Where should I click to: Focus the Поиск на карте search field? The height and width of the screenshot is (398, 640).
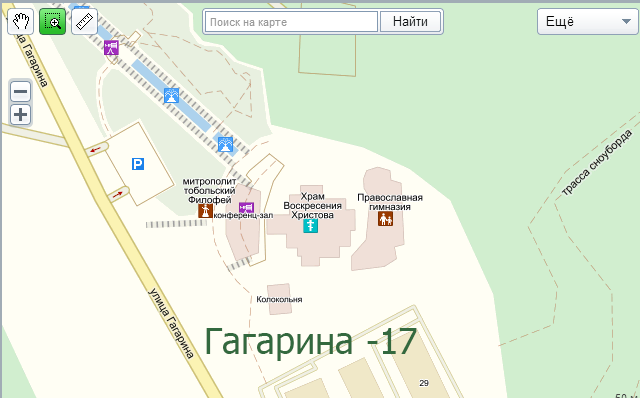(291, 22)
